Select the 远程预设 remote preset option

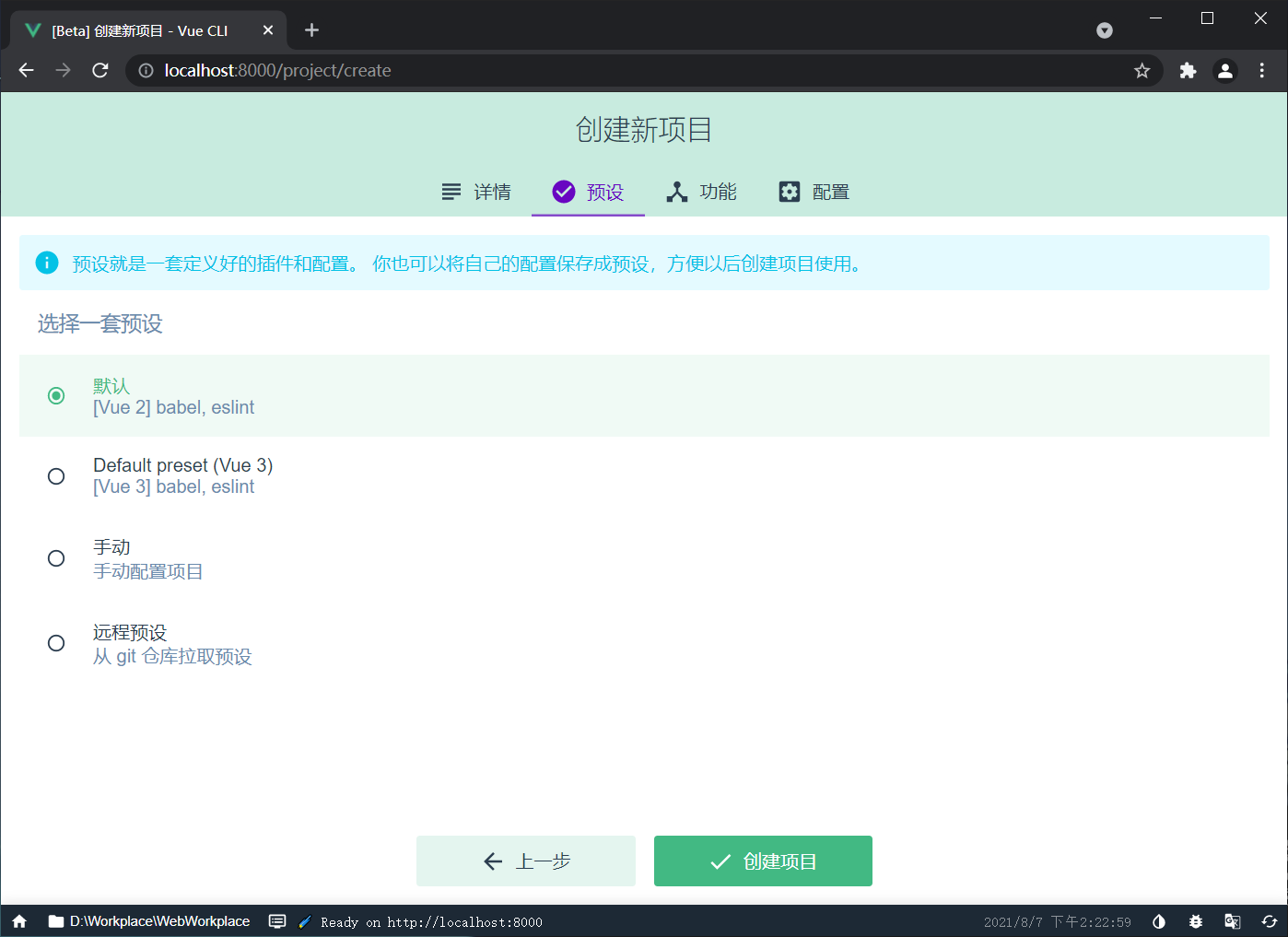pyautogui.click(x=56, y=643)
